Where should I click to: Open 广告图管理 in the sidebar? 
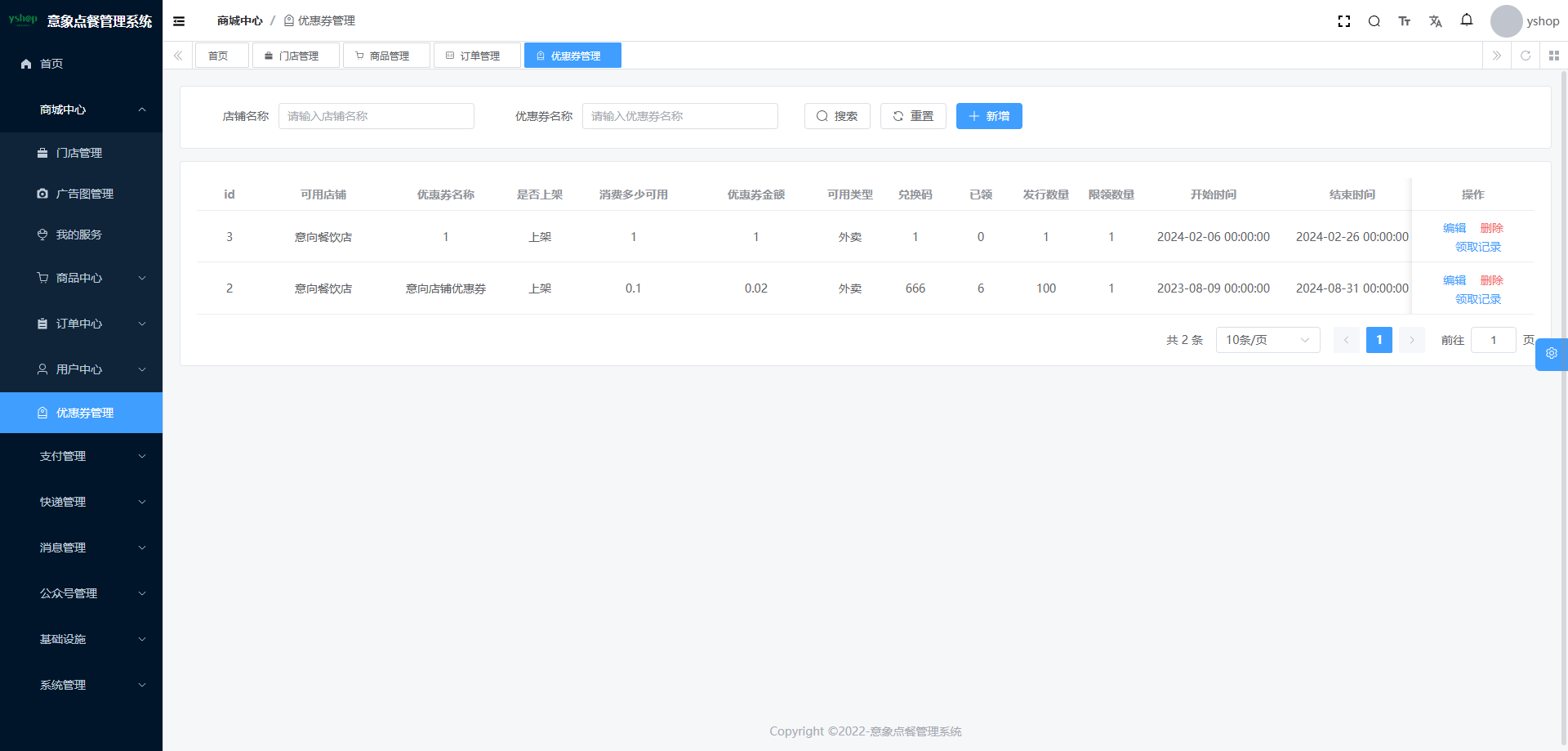pos(81,194)
